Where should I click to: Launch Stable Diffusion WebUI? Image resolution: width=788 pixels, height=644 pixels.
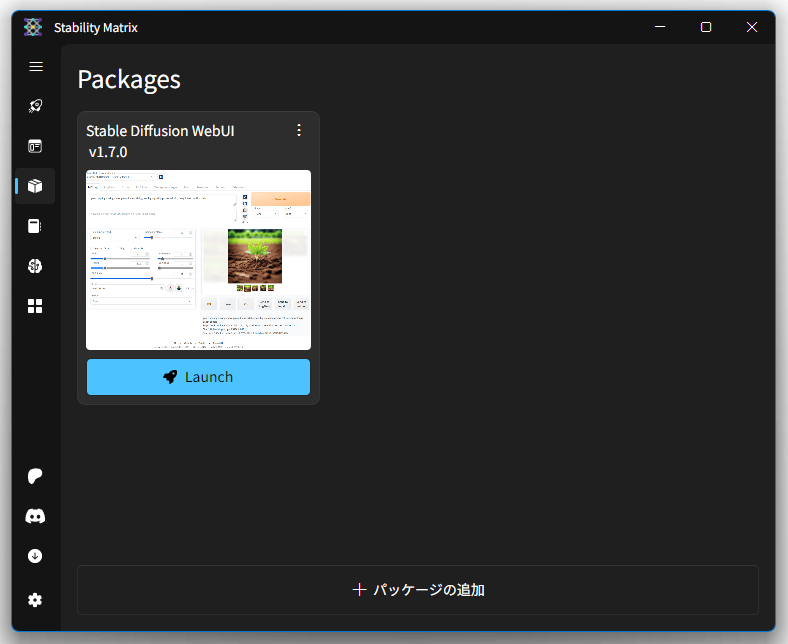(x=199, y=377)
